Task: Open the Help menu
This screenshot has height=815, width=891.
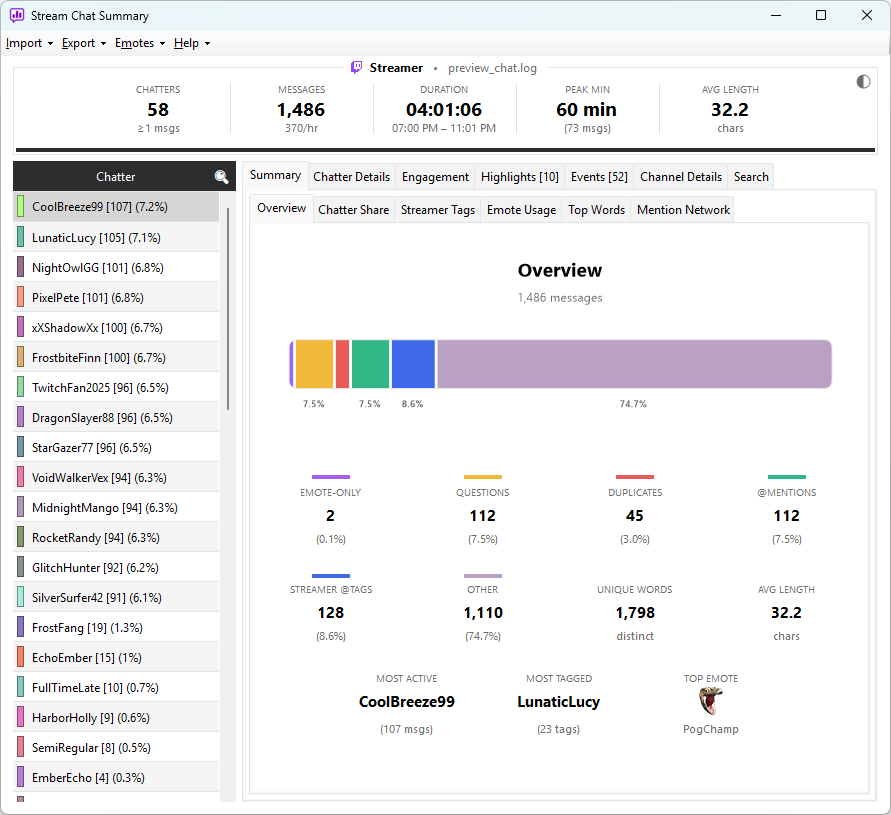Action: click(191, 43)
